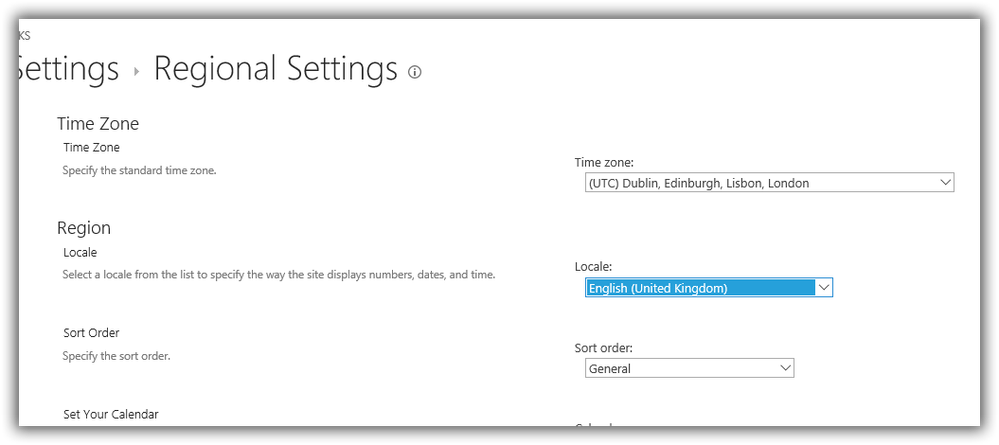Click 'Specify the sort order.' description text
This screenshot has width=999, height=445.
tap(116, 356)
